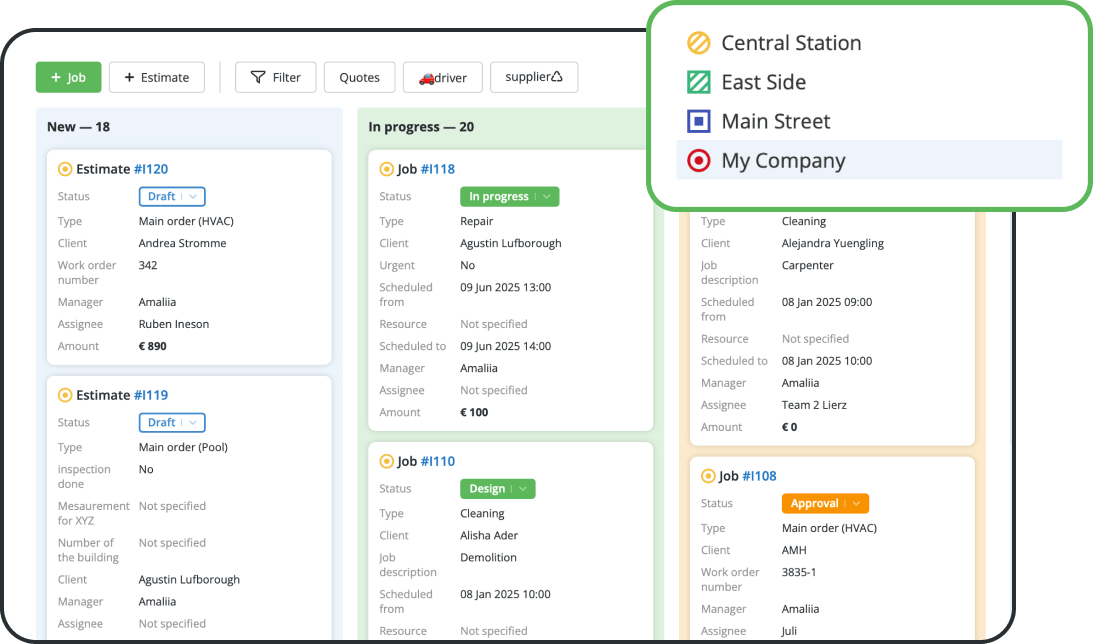Click the red target icon beside My Company
Image resolution: width=1093 pixels, height=644 pixels.
(700, 159)
